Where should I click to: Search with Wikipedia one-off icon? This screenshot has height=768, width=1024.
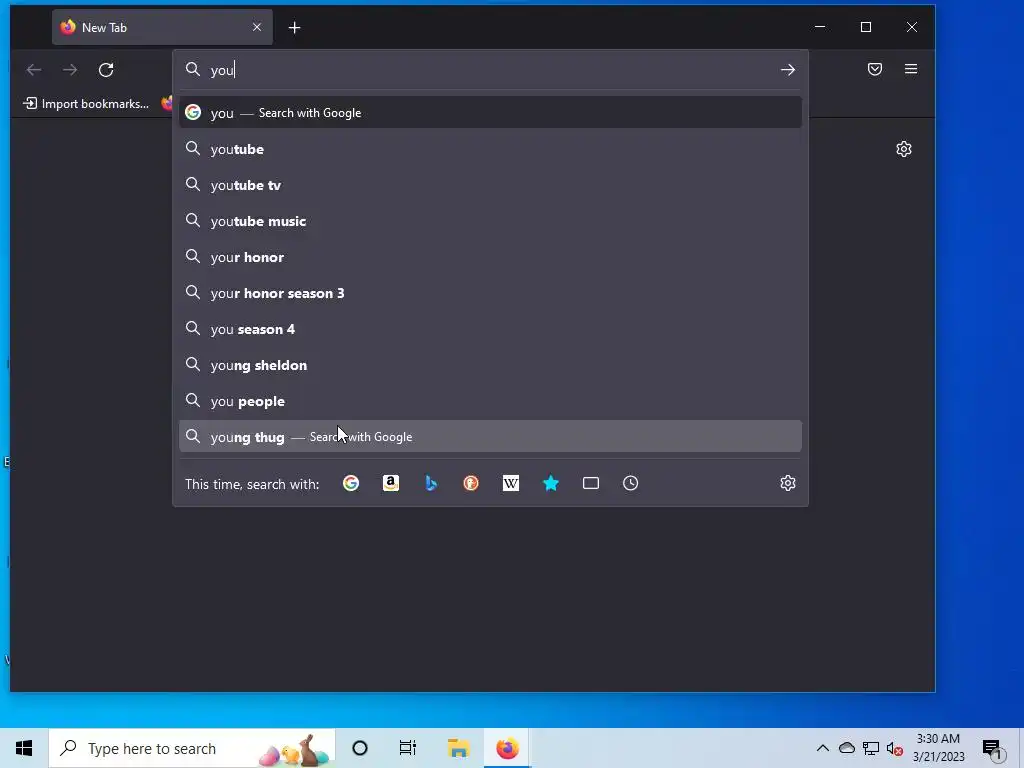click(x=511, y=483)
